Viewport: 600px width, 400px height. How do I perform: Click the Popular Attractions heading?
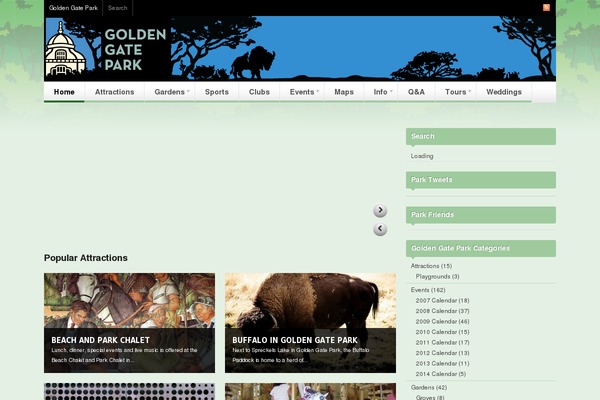pos(86,258)
